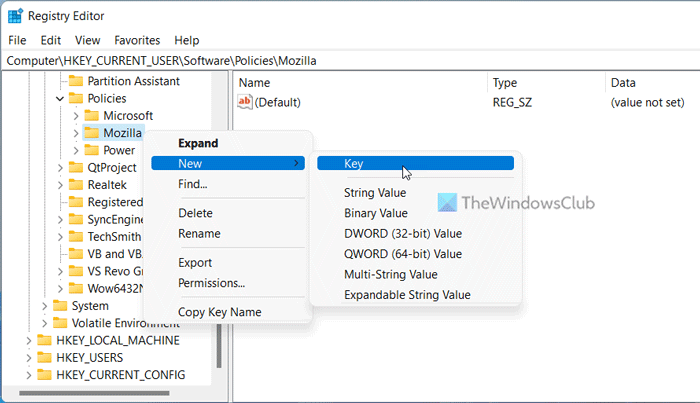Click the System folder icon
The height and width of the screenshot is (403, 700).
60,306
